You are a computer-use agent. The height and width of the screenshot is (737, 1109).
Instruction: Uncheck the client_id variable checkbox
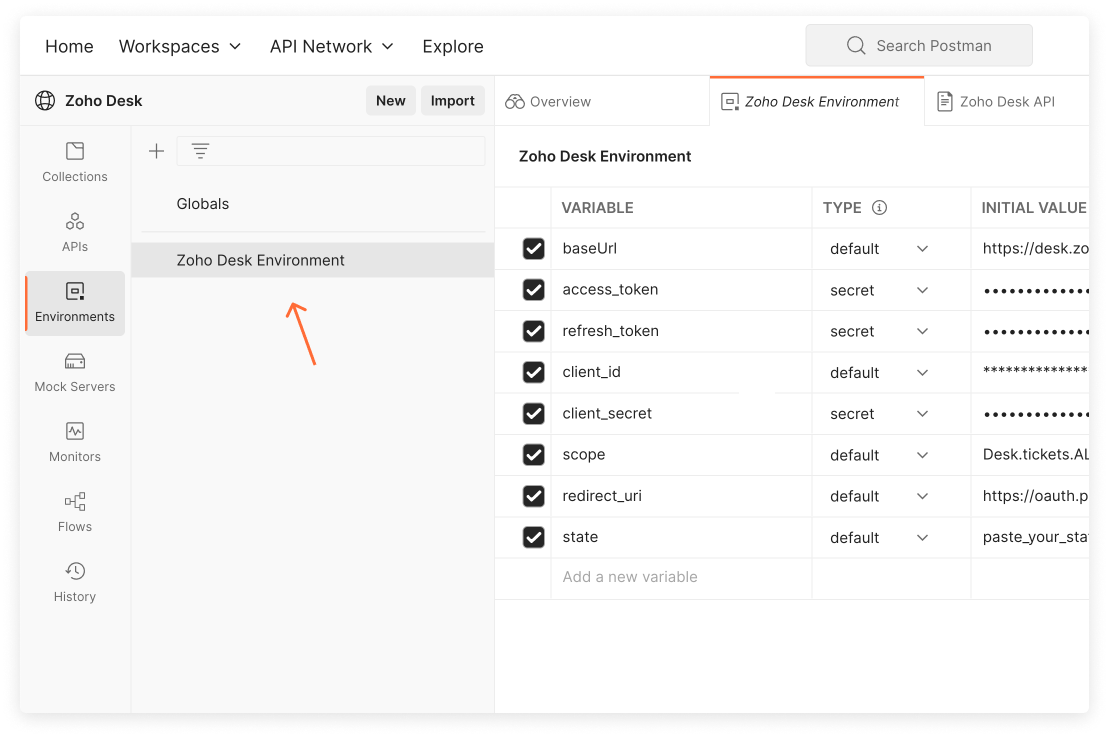coord(533,372)
